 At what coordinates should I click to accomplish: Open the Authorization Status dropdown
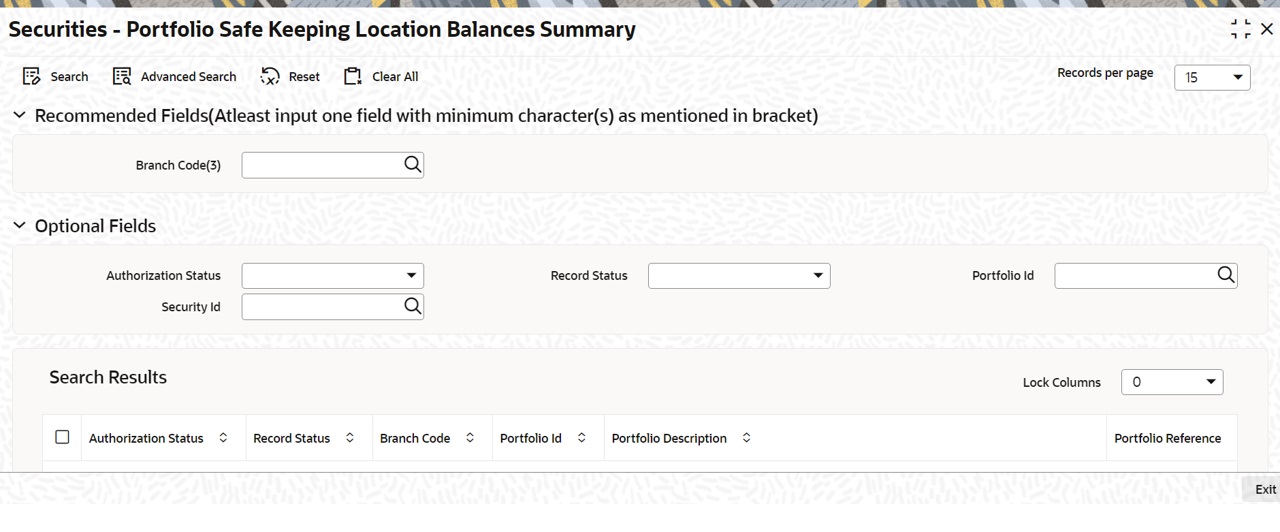click(x=333, y=275)
